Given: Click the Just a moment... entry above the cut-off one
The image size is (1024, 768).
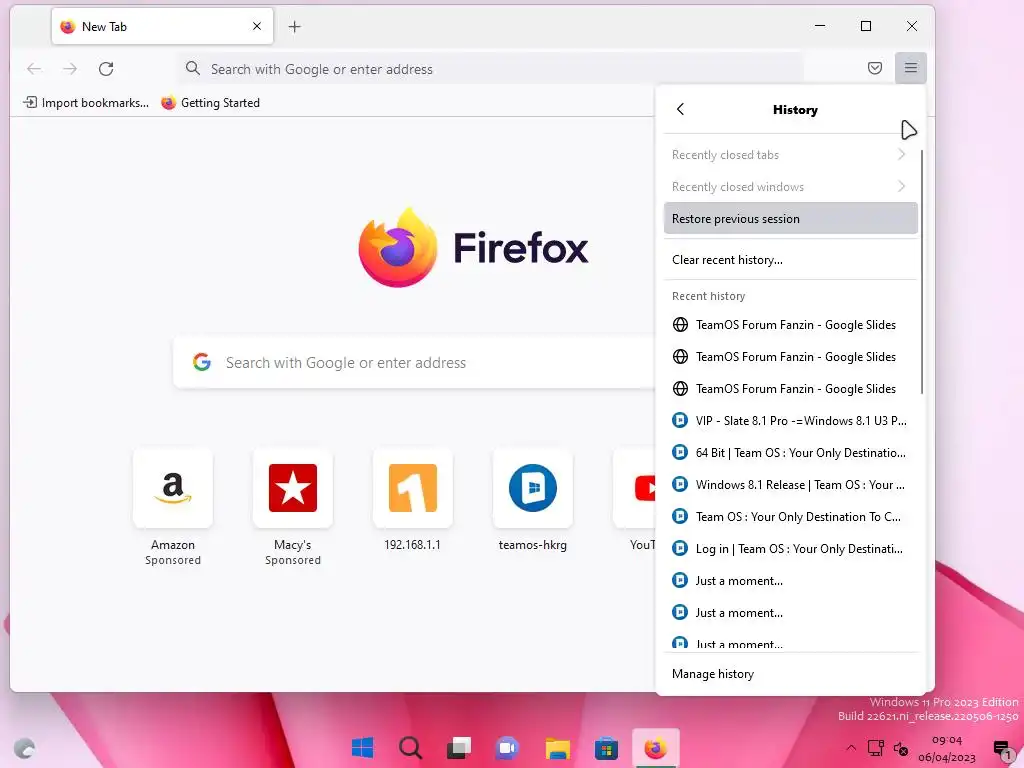Looking at the screenshot, I should [x=790, y=613].
